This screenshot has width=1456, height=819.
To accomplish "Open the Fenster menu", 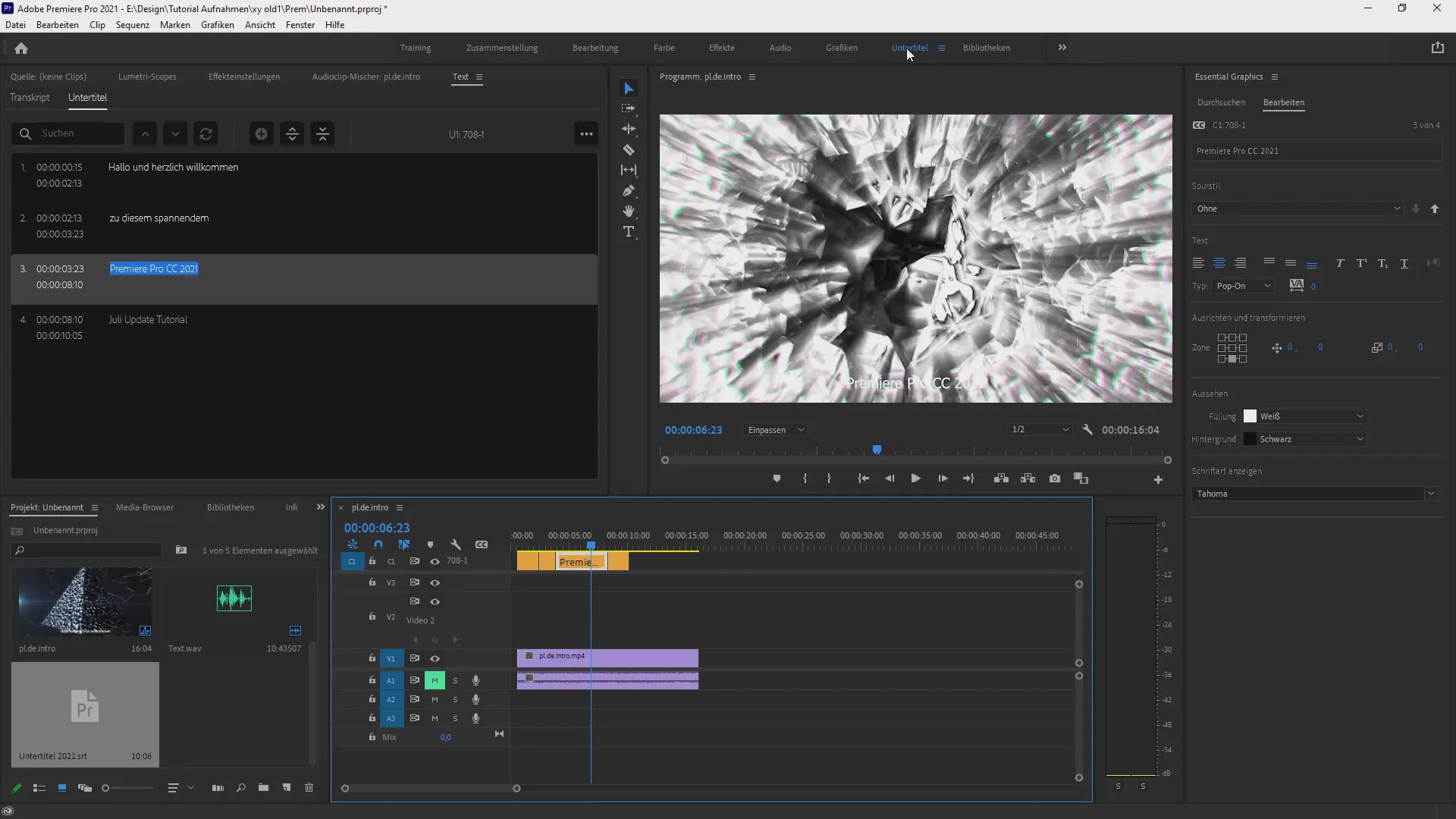I will pyautogui.click(x=300, y=25).
